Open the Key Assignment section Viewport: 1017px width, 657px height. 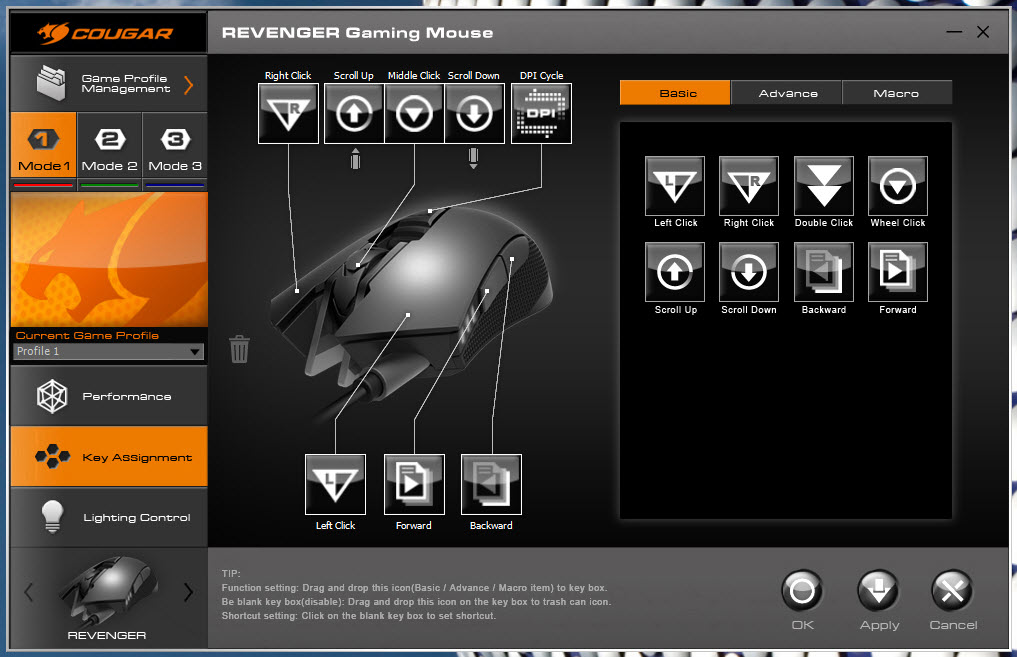109,457
